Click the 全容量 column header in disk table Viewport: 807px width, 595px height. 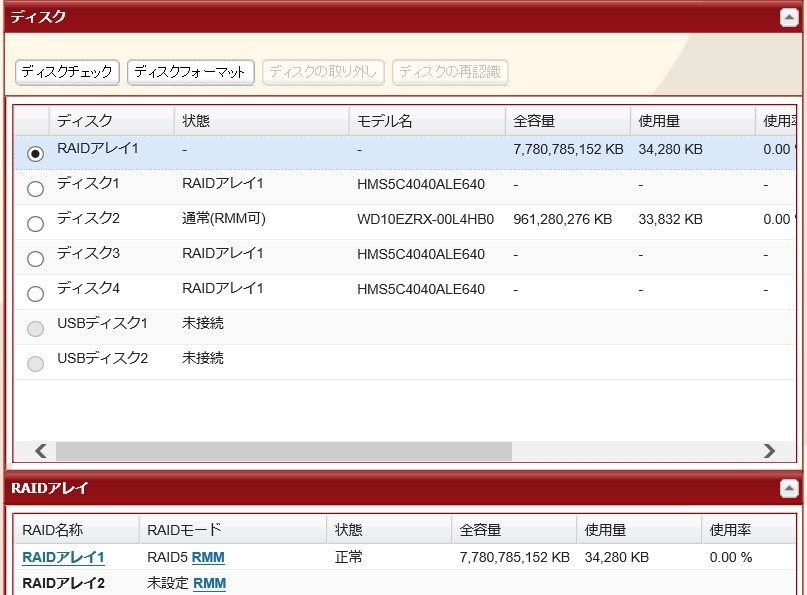click(x=568, y=121)
